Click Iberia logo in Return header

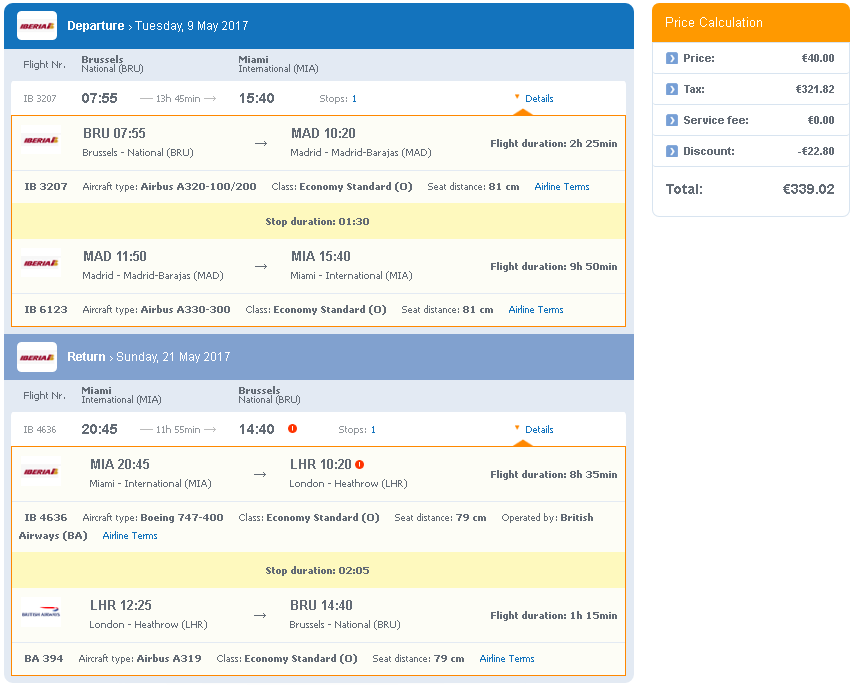pyautogui.click(x=37, y=357)
